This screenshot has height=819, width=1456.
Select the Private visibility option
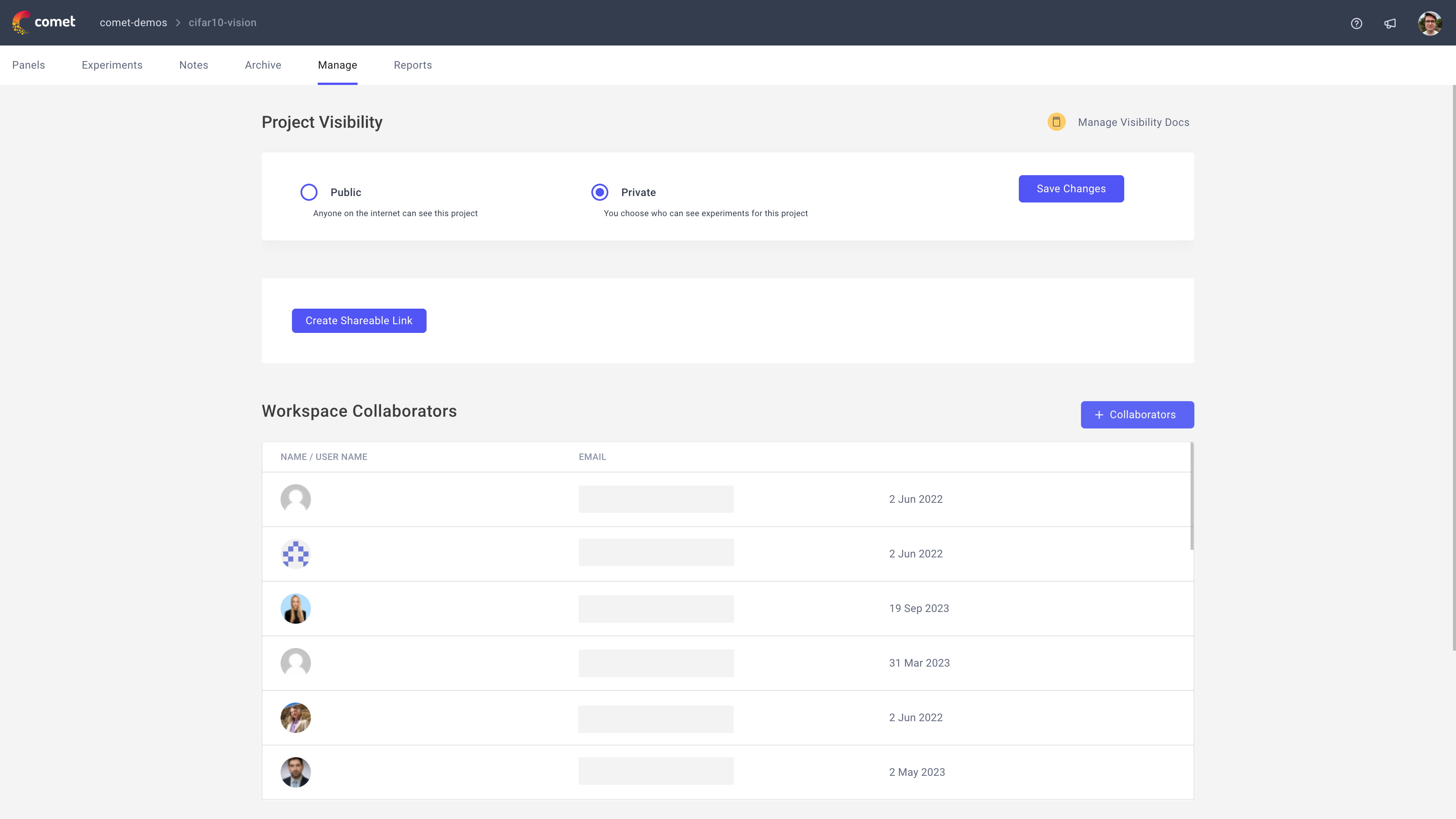(599, 192)
